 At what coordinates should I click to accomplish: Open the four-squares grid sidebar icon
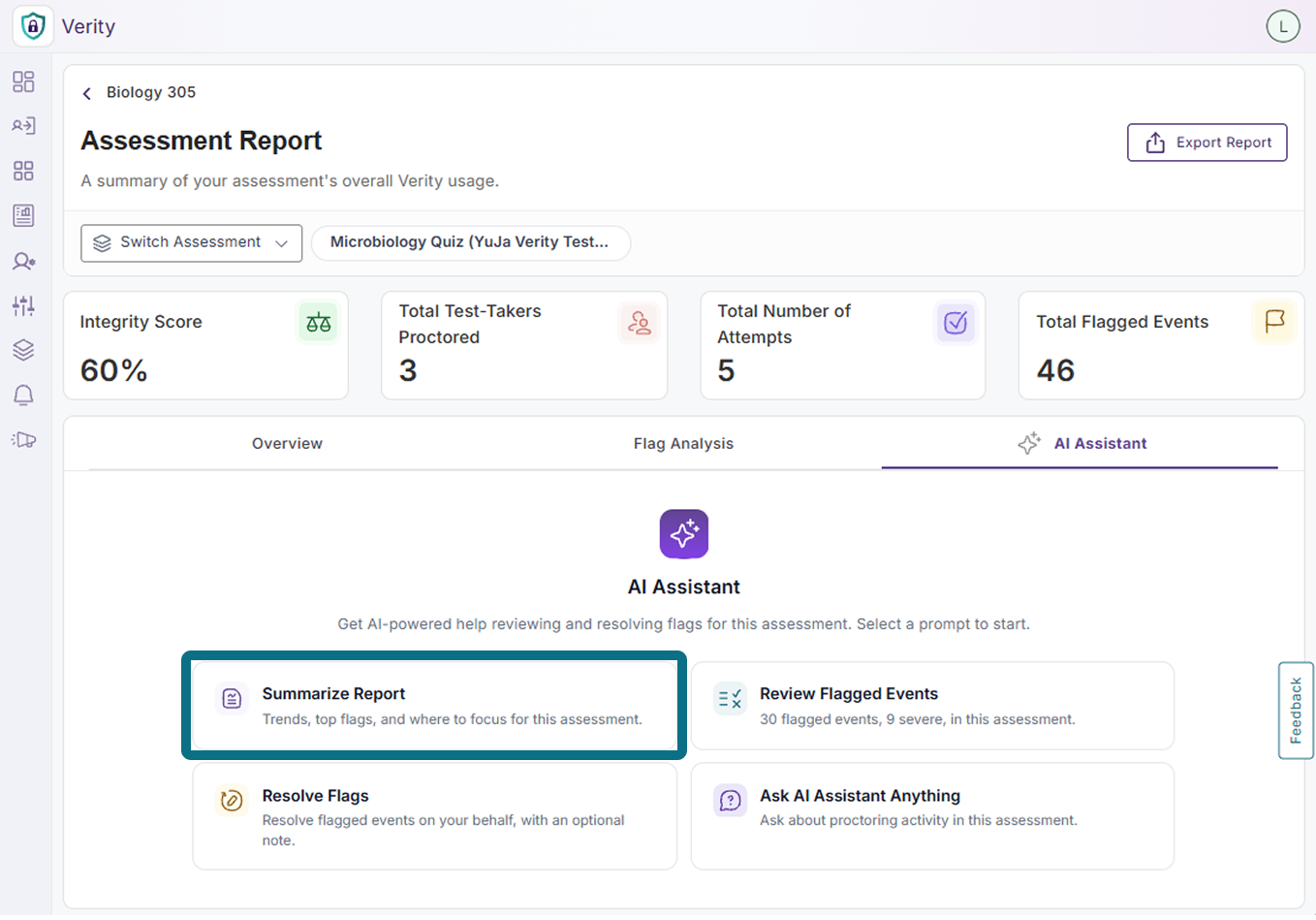[23, 171]
